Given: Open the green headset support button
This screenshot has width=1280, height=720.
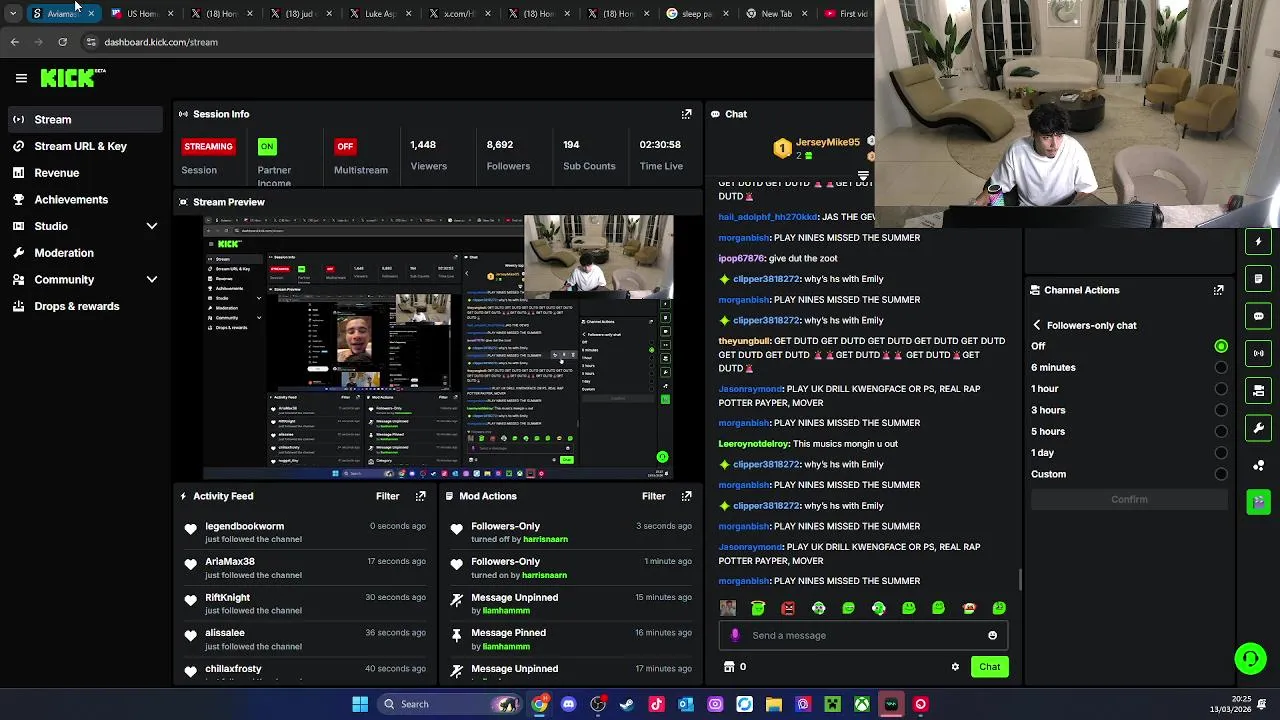Looking at the screenshot, I should (x=1250, y=658).
